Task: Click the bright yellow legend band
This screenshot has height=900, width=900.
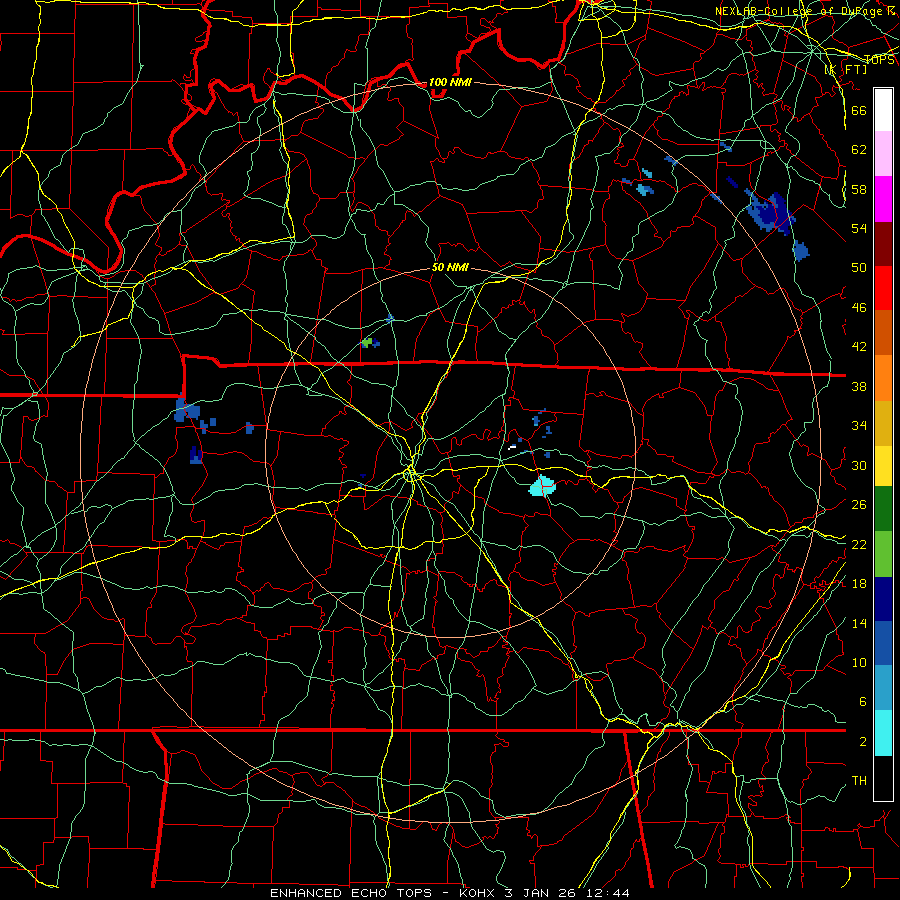Action: (x=883, y=466)
